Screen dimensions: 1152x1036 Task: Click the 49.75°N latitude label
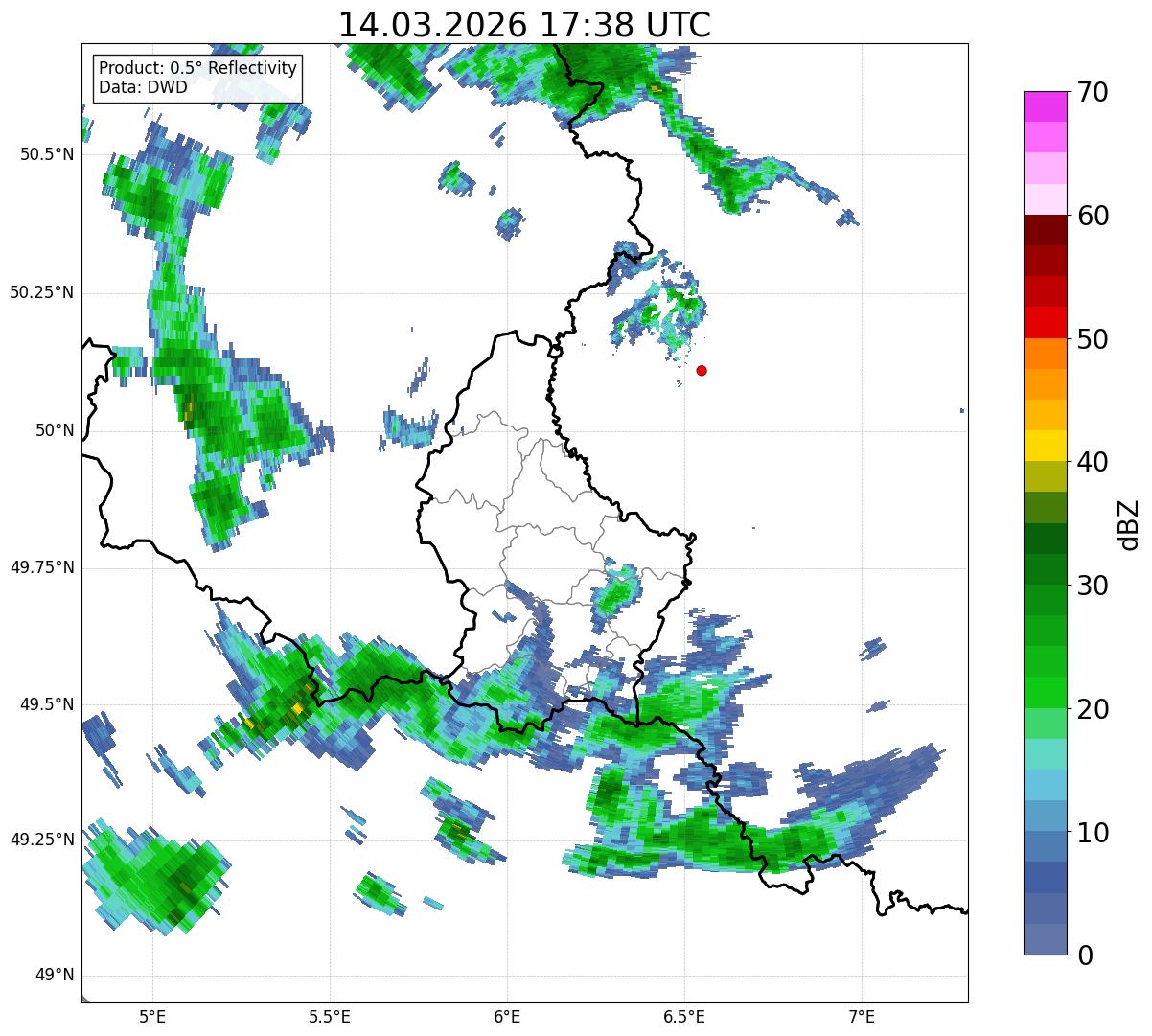(x=42, y=567)
